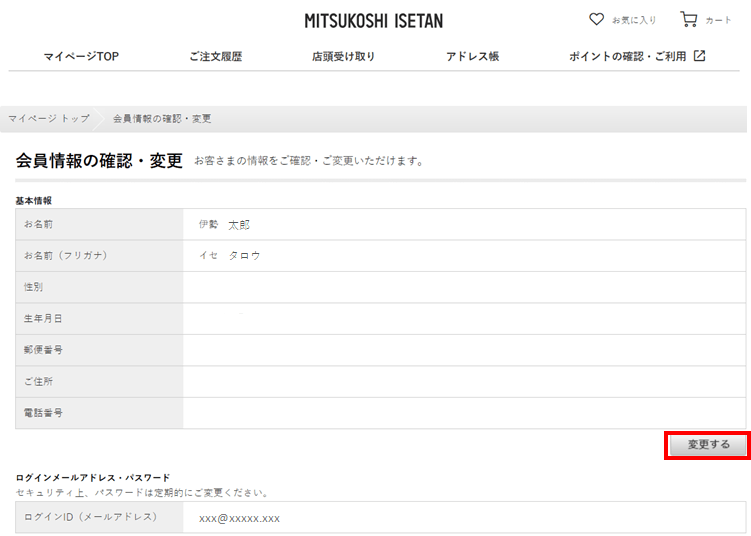Open the マイページTOP tab

[x=81, y=57]
